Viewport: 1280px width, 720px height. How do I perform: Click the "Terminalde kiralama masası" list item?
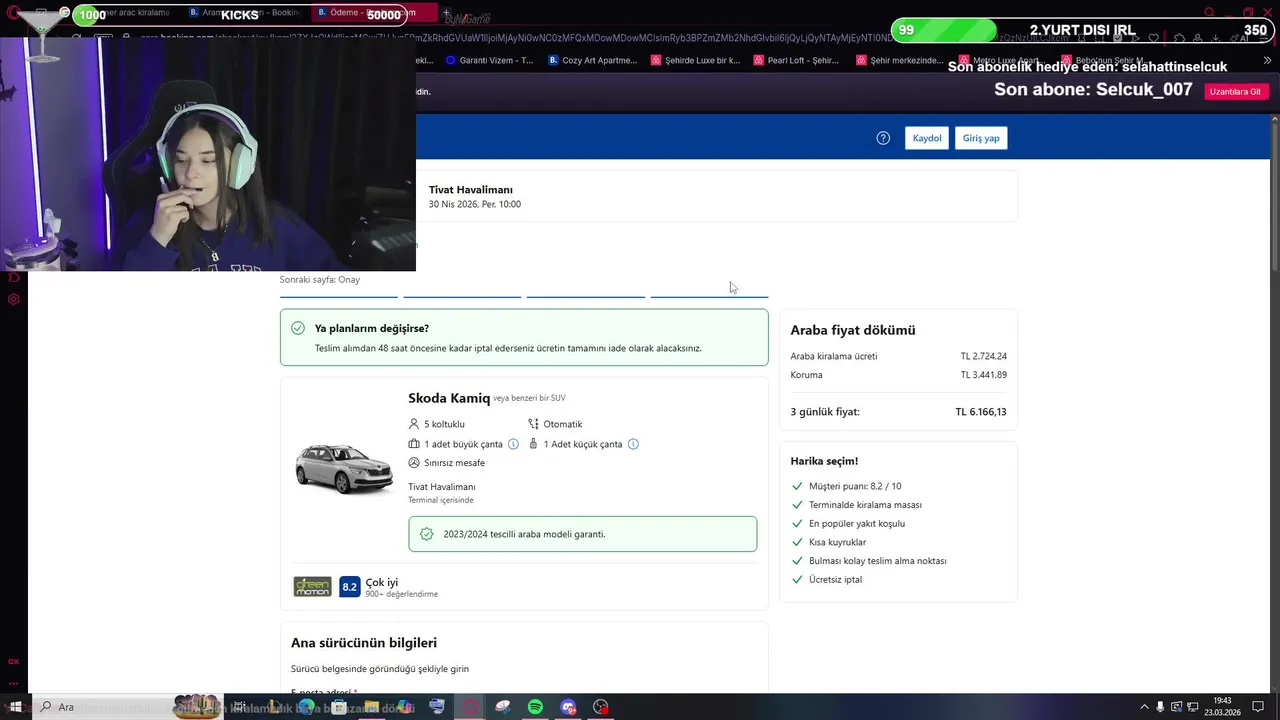(865, 505)
